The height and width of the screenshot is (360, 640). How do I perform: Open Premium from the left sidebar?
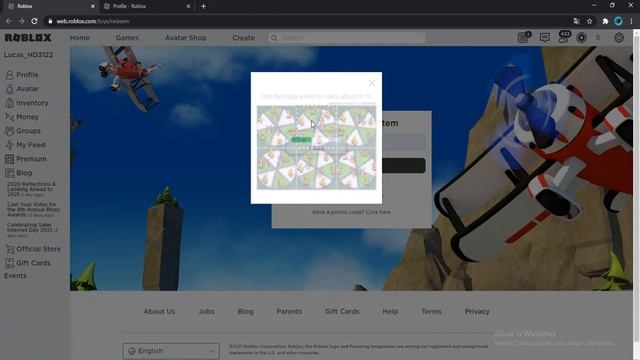[x=26, y=159]
